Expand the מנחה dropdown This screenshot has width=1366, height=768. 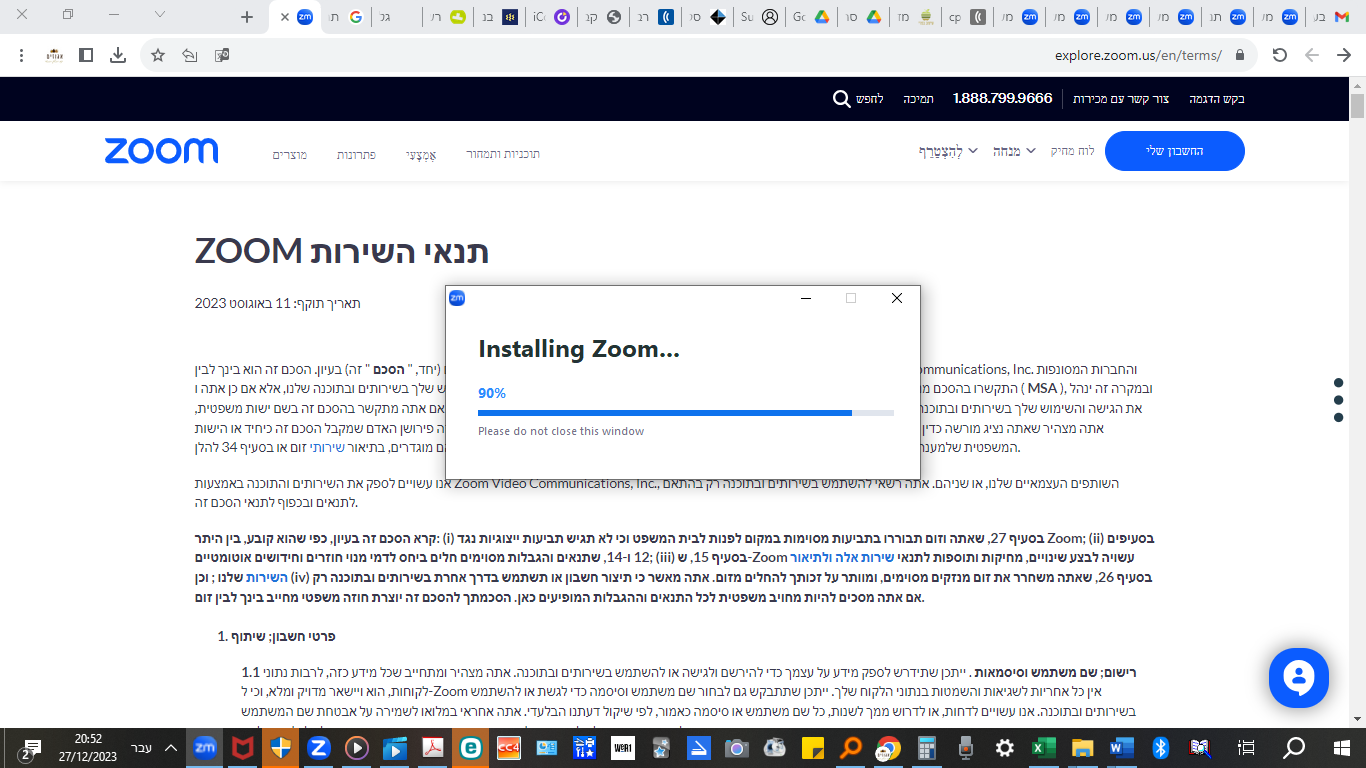click(1014, 151)
